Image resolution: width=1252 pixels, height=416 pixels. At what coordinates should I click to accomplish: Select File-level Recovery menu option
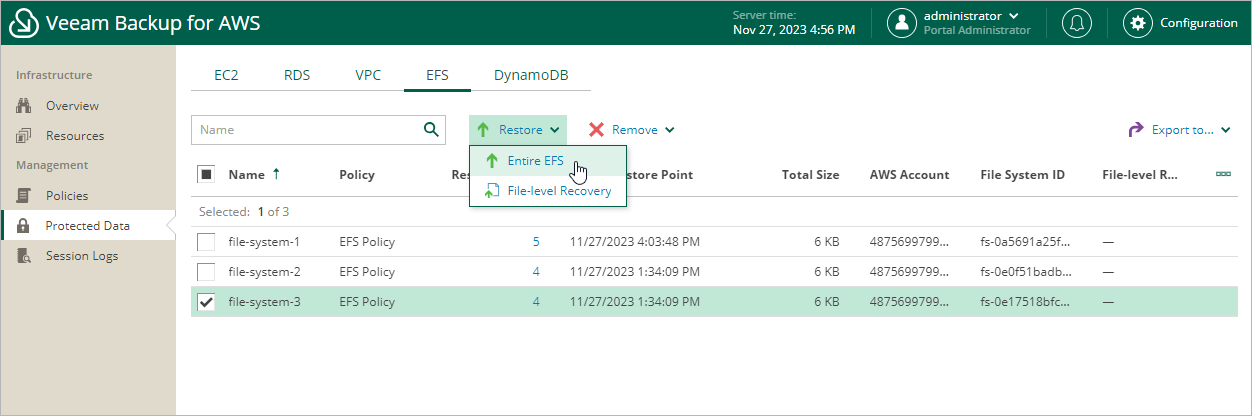558,191
